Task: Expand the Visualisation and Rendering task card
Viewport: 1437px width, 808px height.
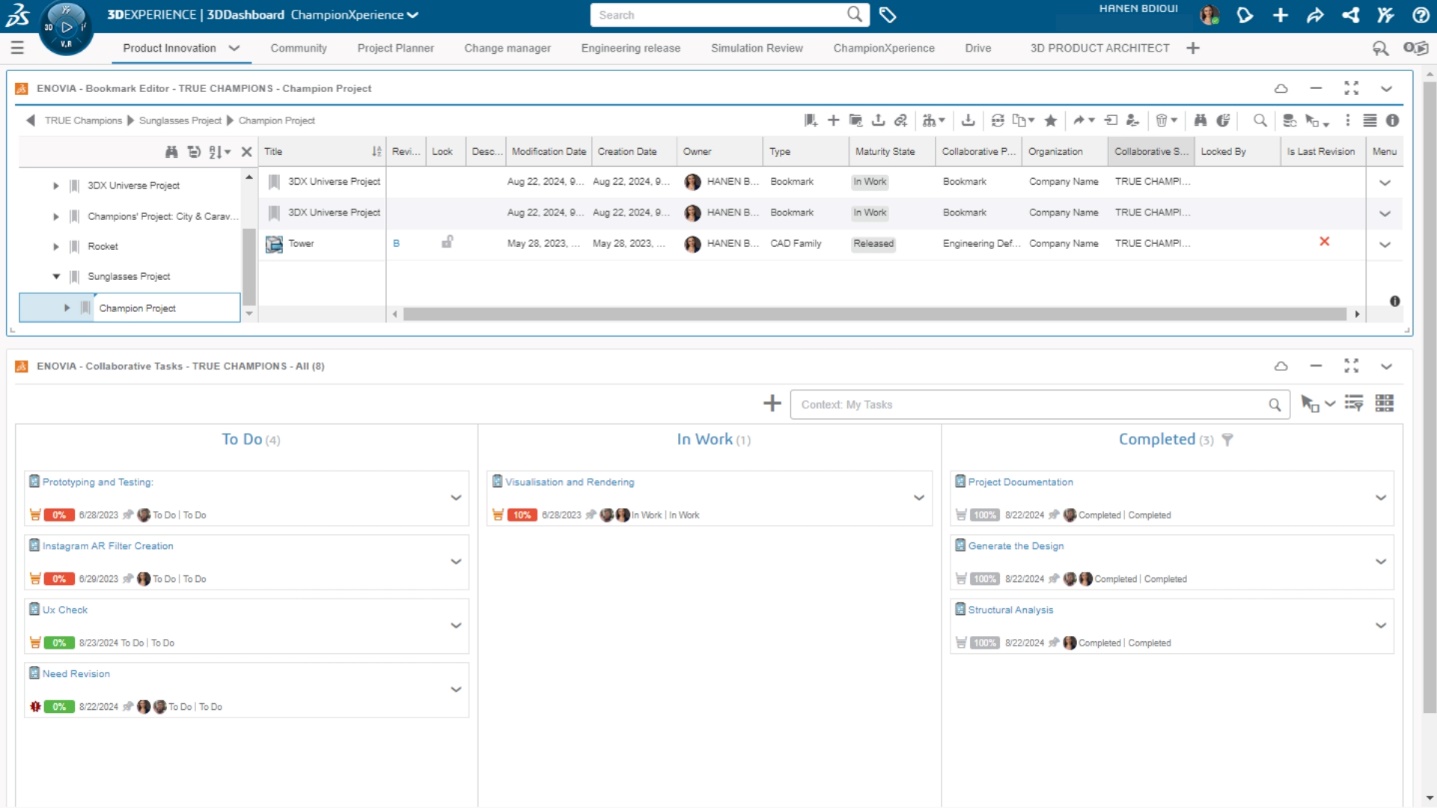Action: tap(919, 498)
